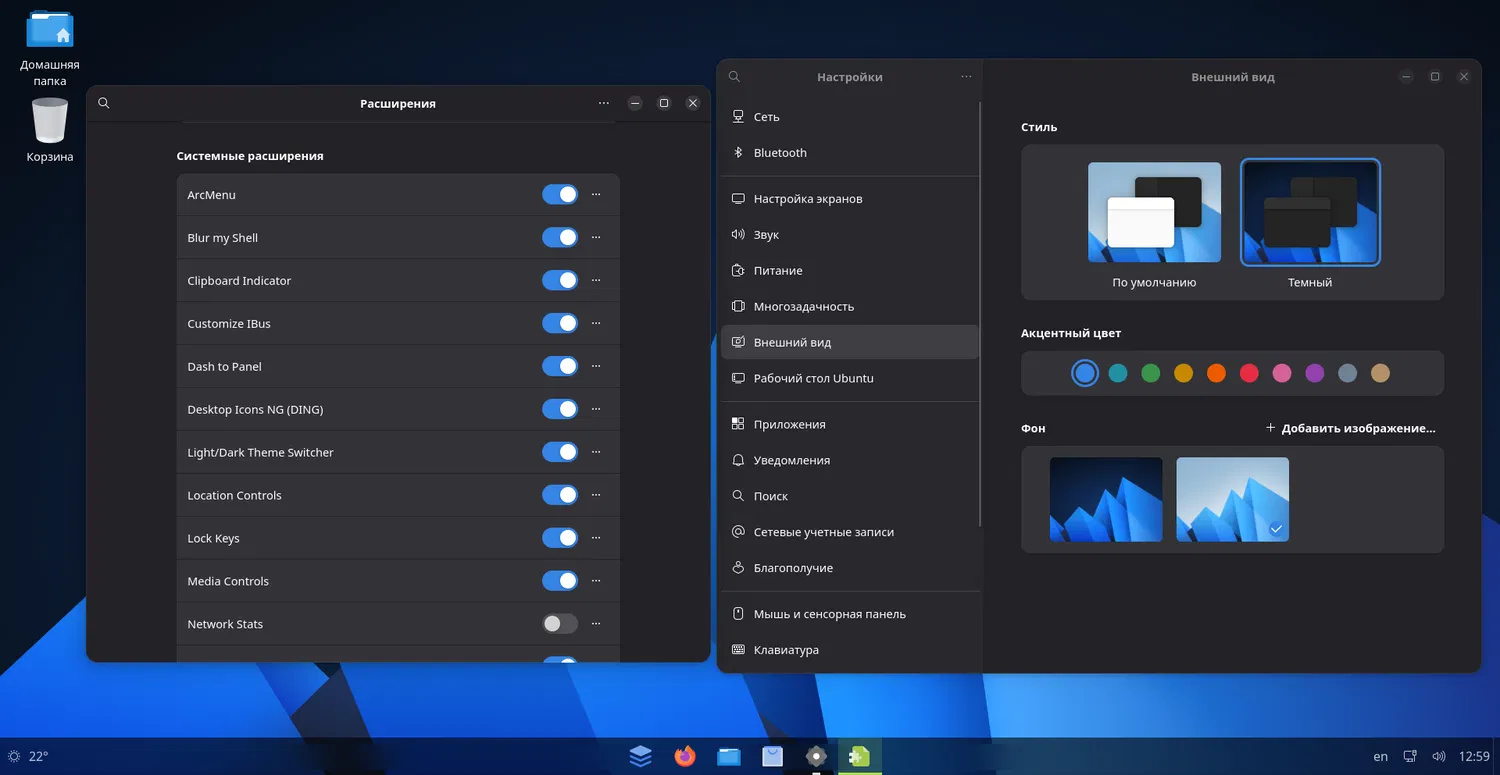The width and height of the screenshot is (1500, 775).
Task: Turn off Dash to Panel switch
Action: tap(560, 366)
